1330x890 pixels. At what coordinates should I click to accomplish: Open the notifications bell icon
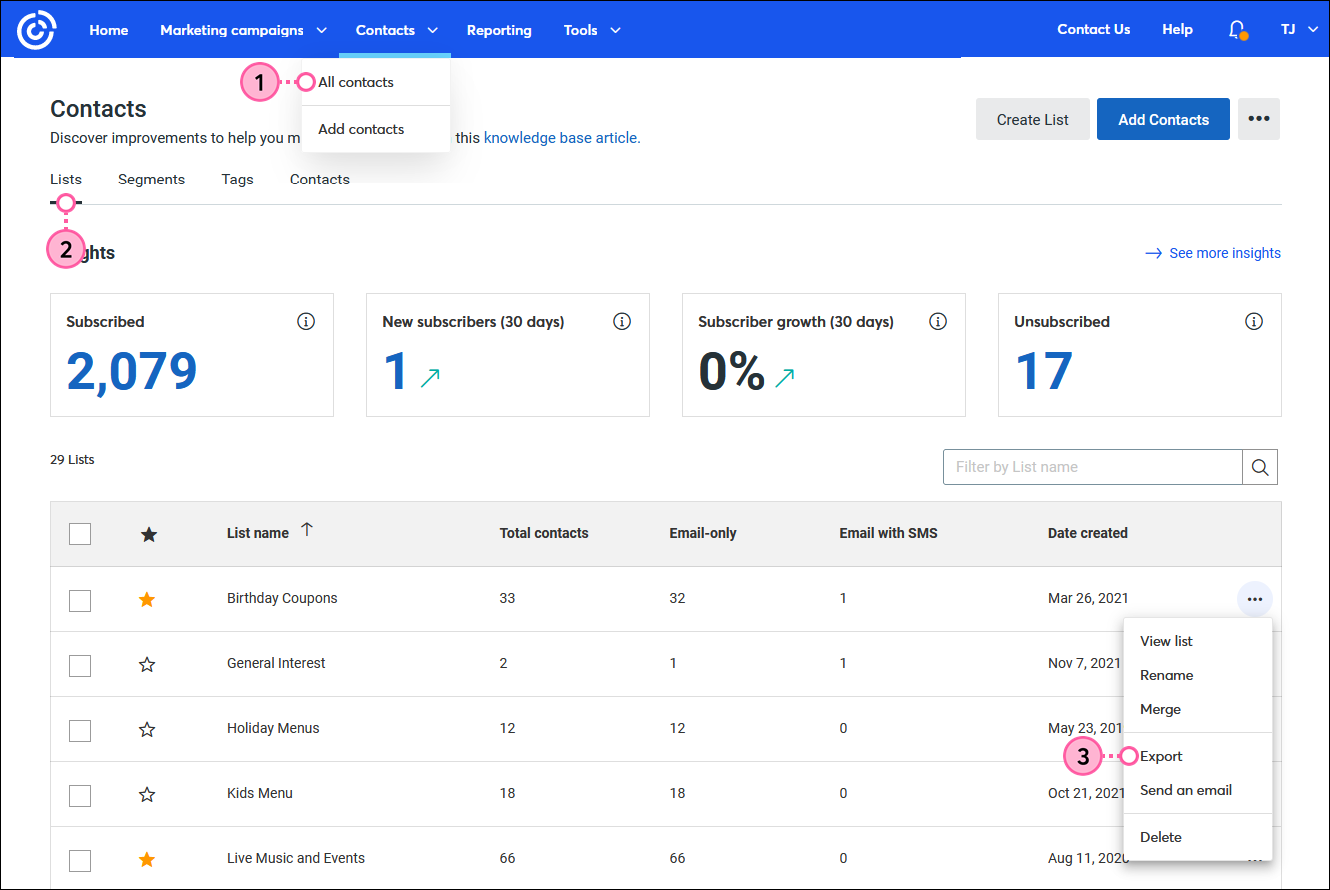pos(1237,30)
